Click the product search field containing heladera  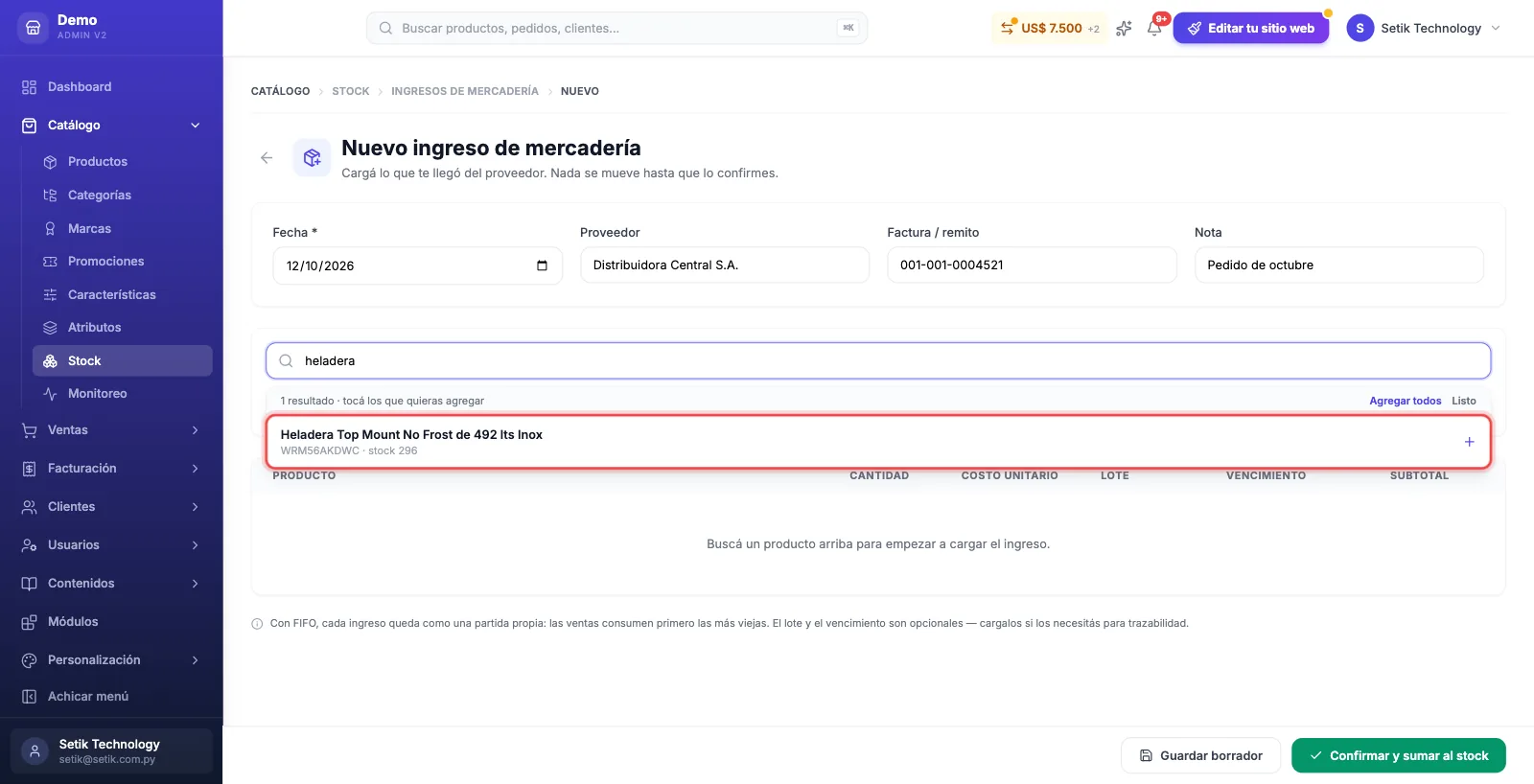[878, 361]
